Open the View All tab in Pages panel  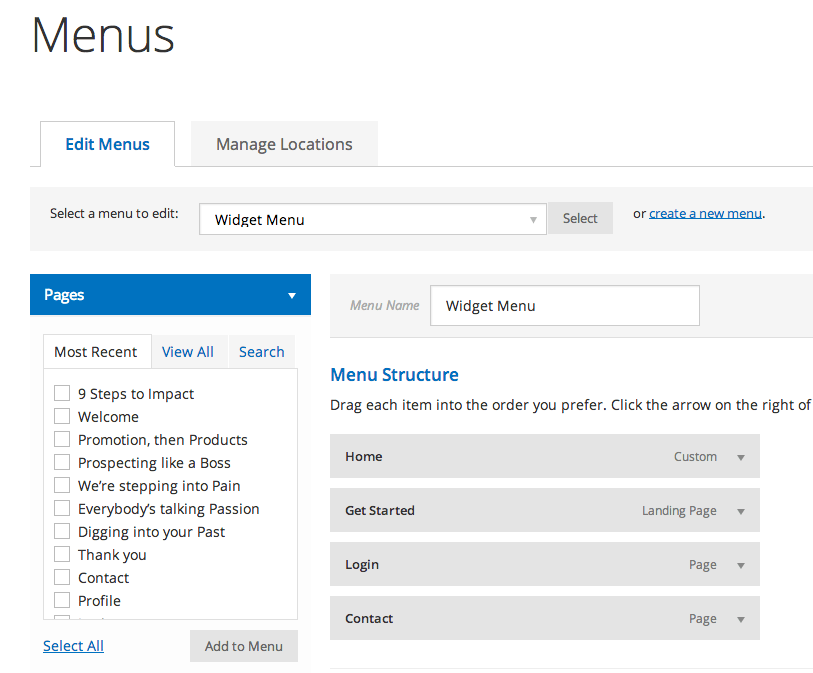(x=188, y=351)
